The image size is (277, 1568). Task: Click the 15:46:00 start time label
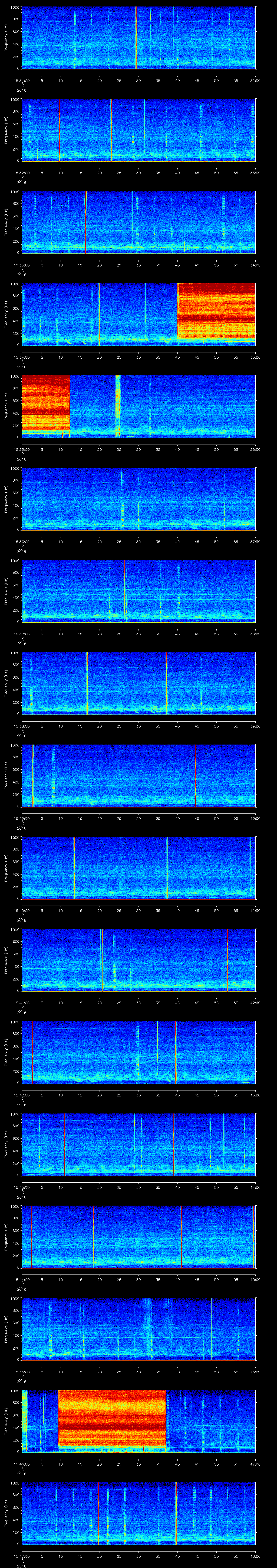(x=22, y=1464)
